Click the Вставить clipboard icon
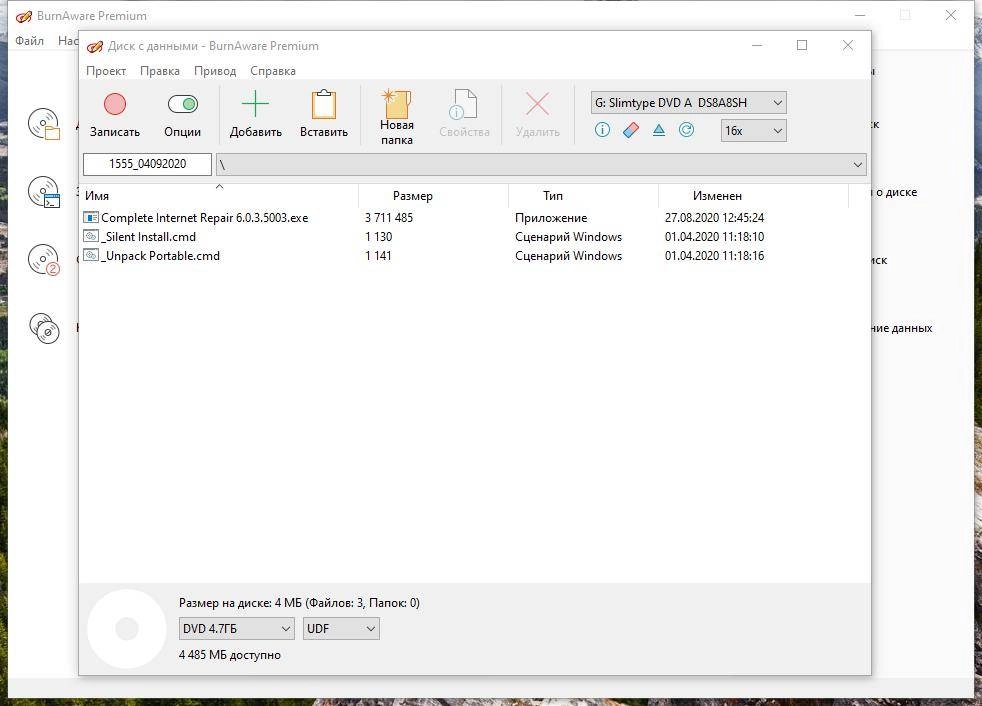Viewport: 982px width, 706px height. pyautogui.click(x=324, y=104)
